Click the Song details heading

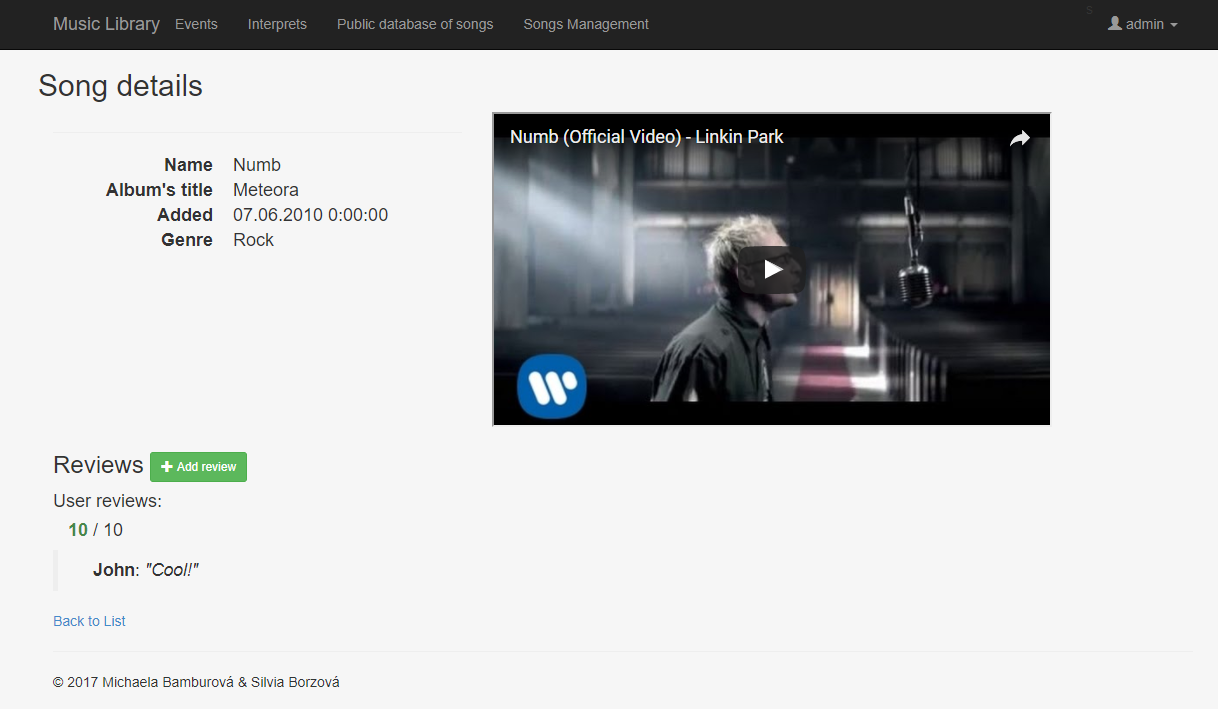pos(120,86)
